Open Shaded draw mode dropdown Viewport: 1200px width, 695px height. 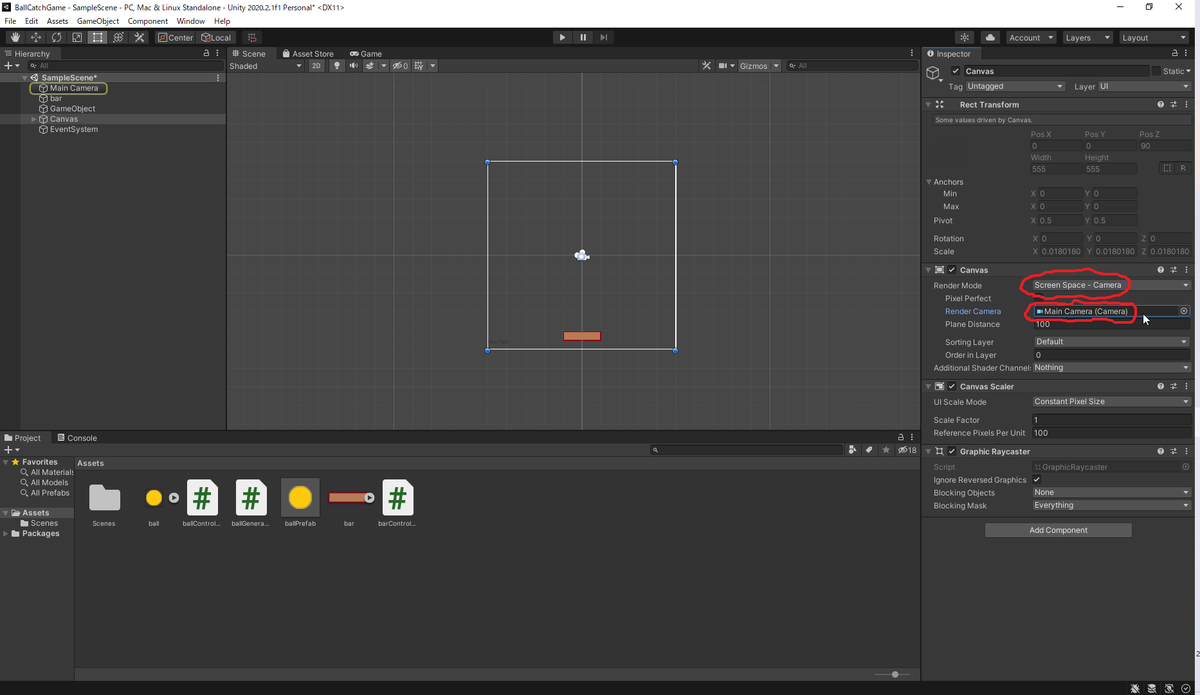coord(265,66)
